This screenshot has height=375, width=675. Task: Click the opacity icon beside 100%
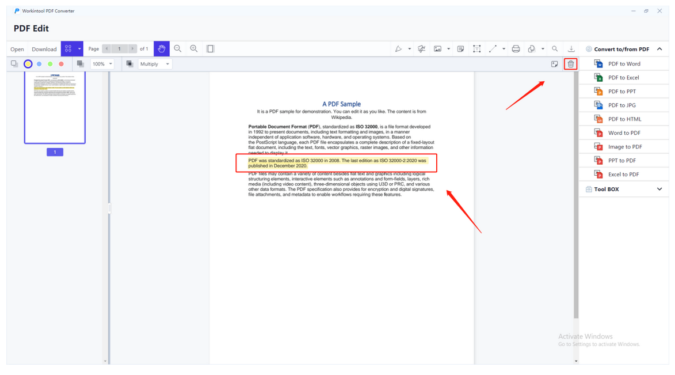tap(80, 64)
